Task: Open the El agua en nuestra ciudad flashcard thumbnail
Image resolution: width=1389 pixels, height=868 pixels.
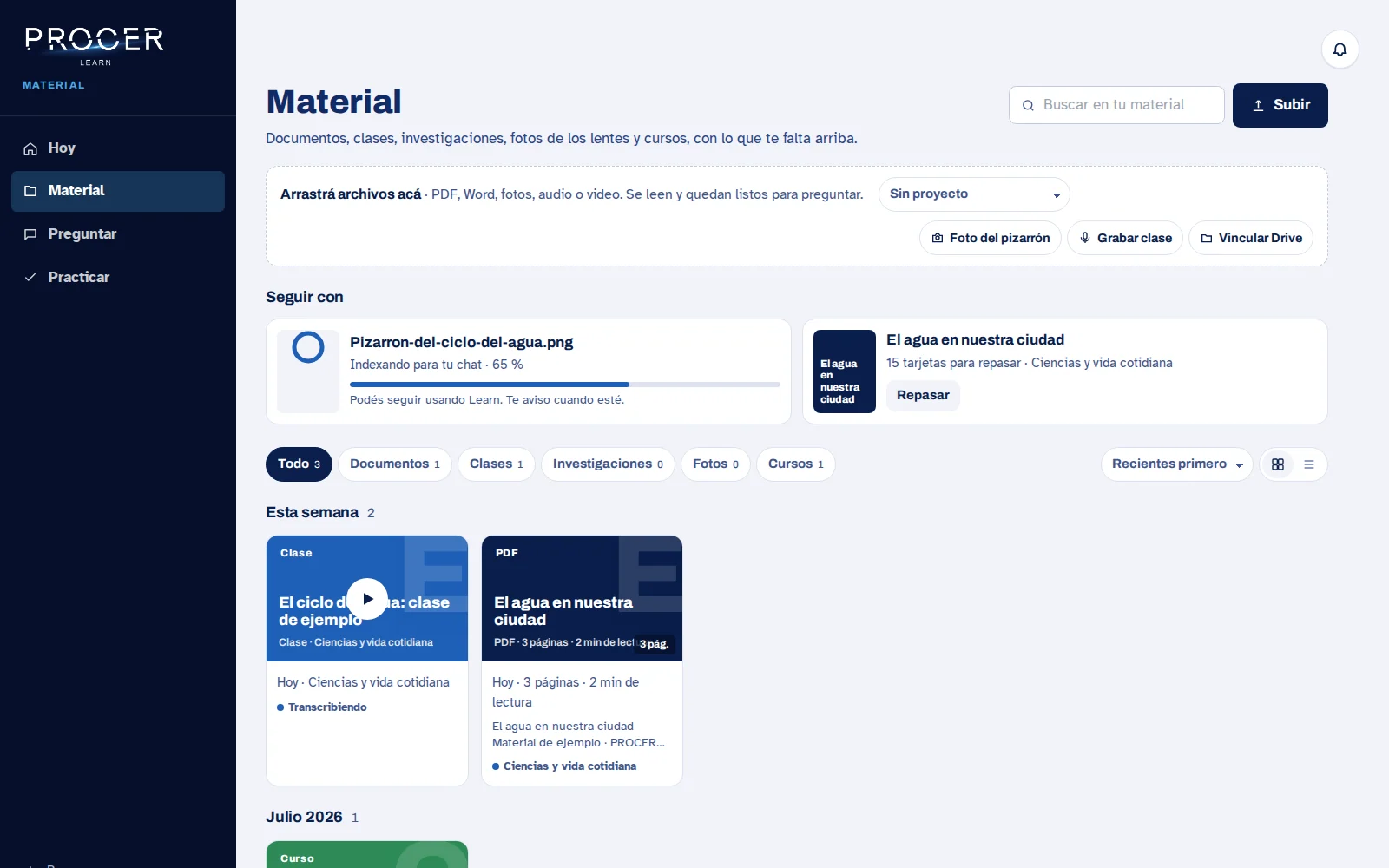Action: point(844,372)
